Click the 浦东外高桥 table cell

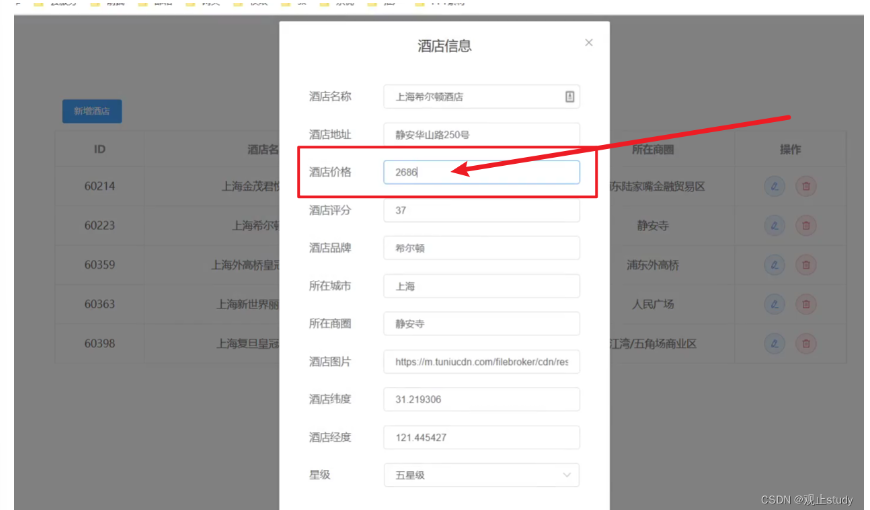click(653, 265)
